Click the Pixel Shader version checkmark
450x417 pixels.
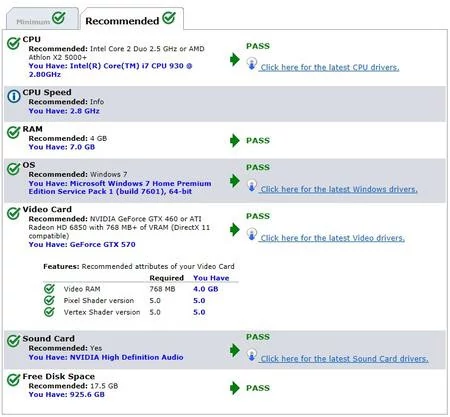[49, 300]
